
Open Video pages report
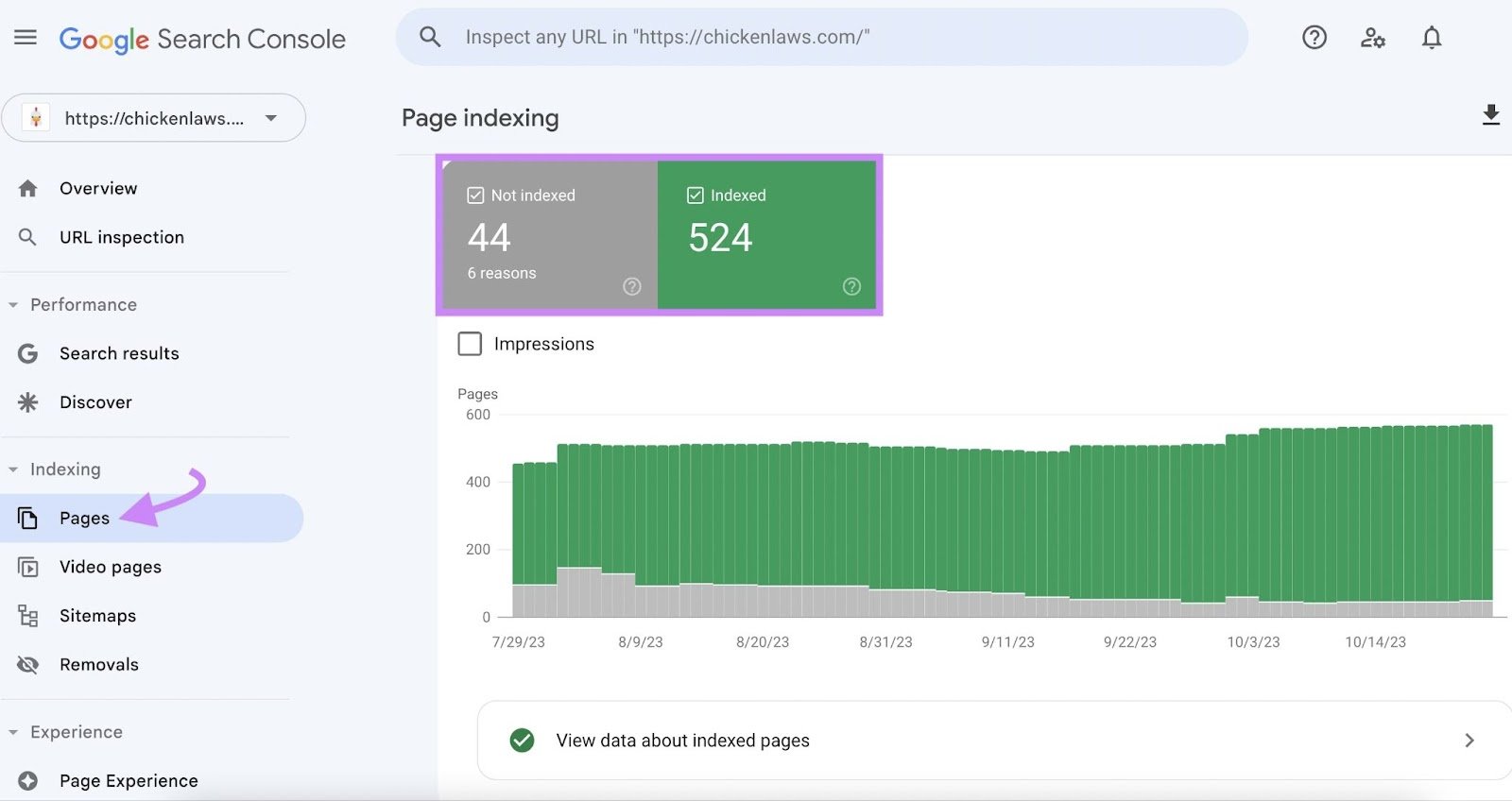(x=111, y=567)
